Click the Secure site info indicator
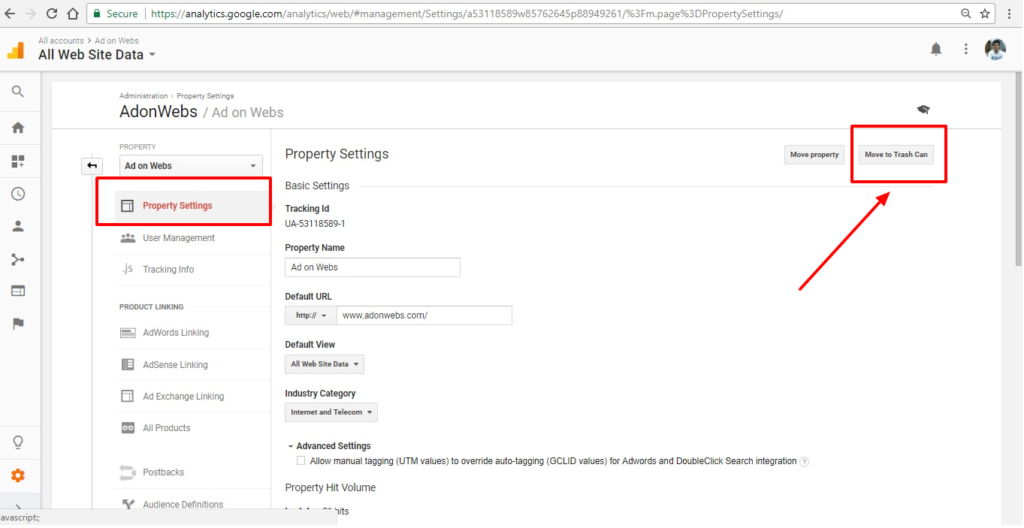The height and width of the screenshot is (528, 1024). (x=114, y=13)
